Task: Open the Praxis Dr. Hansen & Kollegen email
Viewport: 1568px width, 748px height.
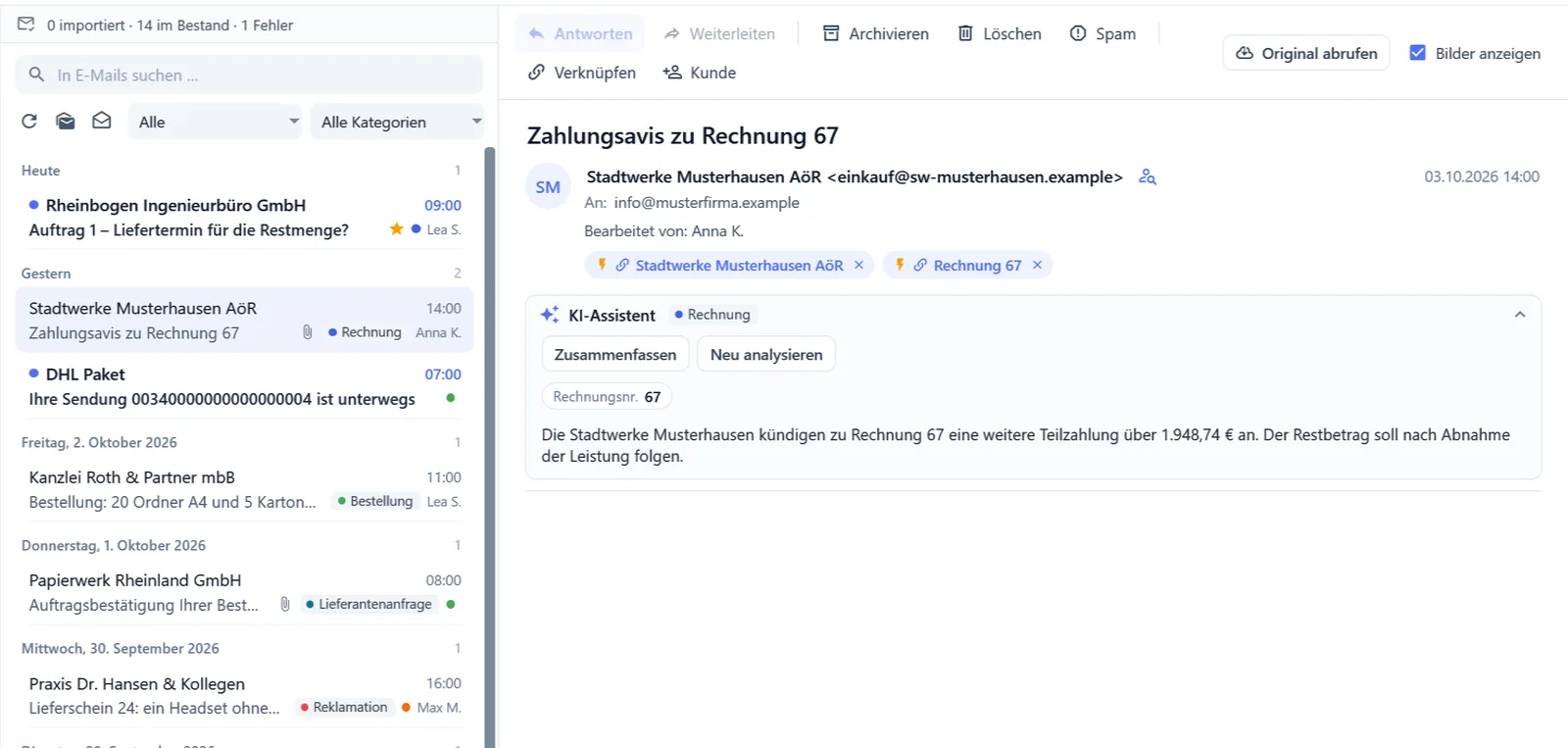Action: (x=245, y=695)
